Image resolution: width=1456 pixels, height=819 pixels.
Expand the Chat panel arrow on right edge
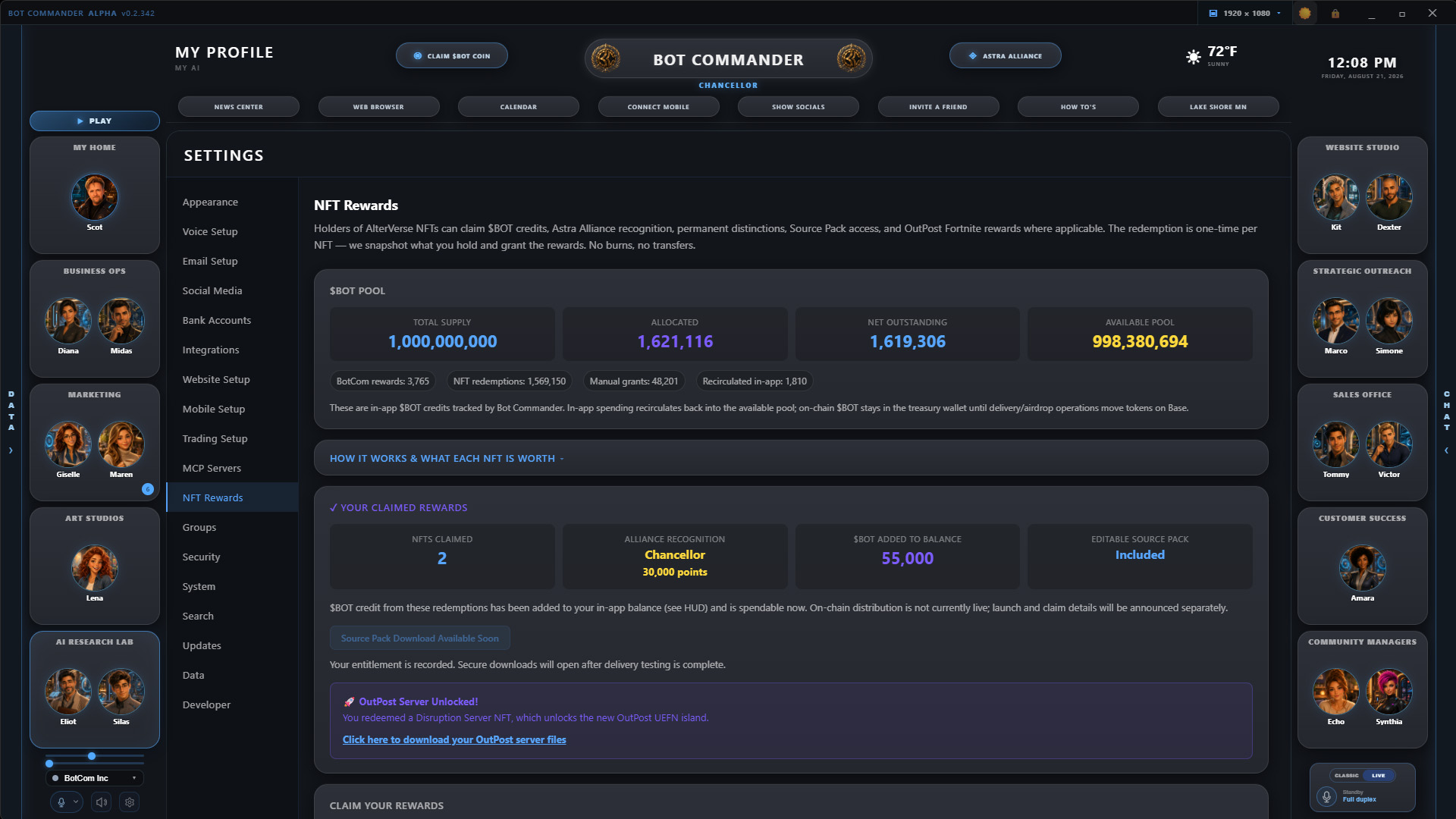click(x=1446, y=450)
